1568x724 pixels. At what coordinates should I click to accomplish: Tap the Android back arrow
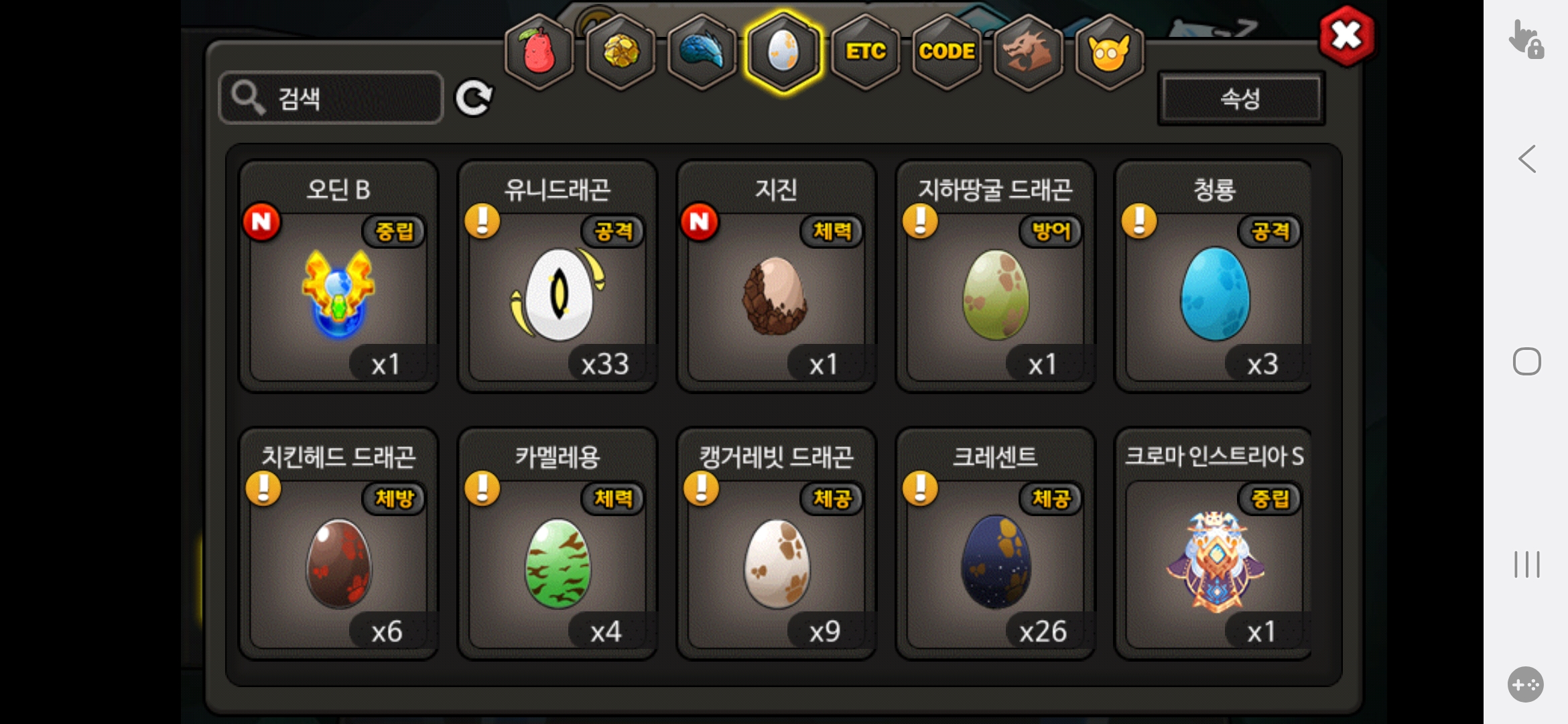click(x=1527, y=160)
